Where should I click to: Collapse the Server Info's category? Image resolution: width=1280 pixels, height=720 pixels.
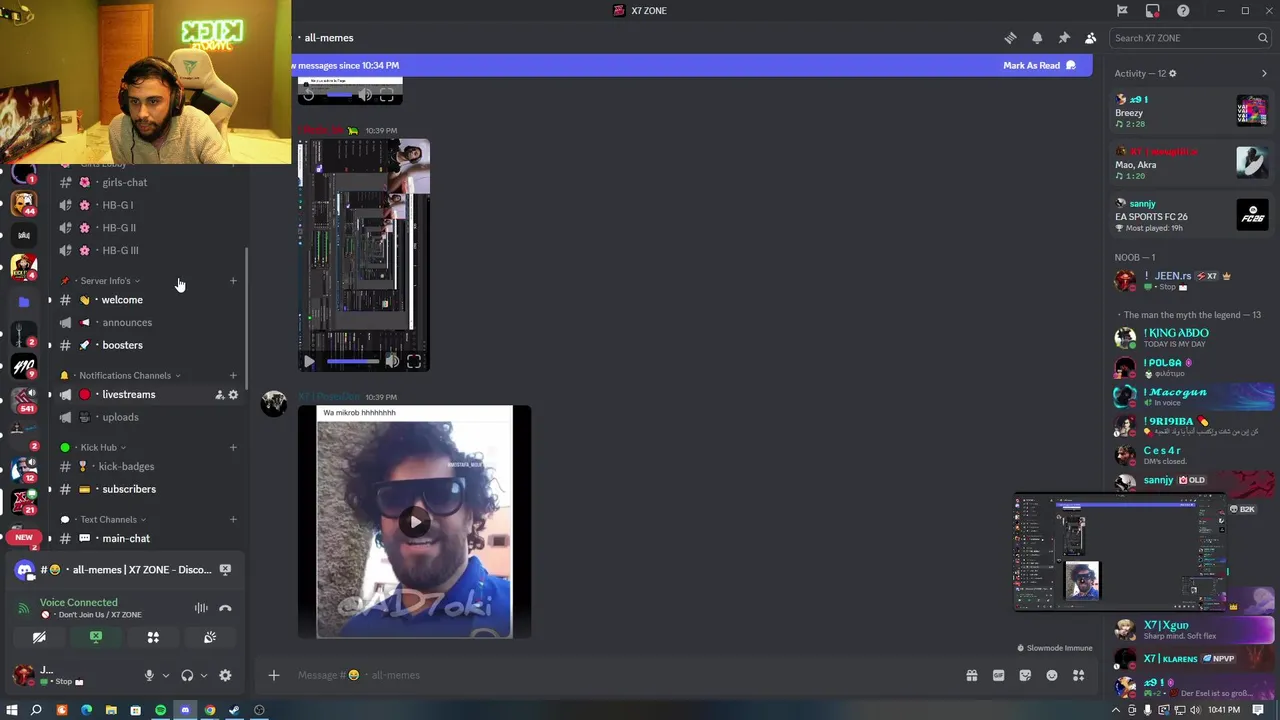[105, 281]
